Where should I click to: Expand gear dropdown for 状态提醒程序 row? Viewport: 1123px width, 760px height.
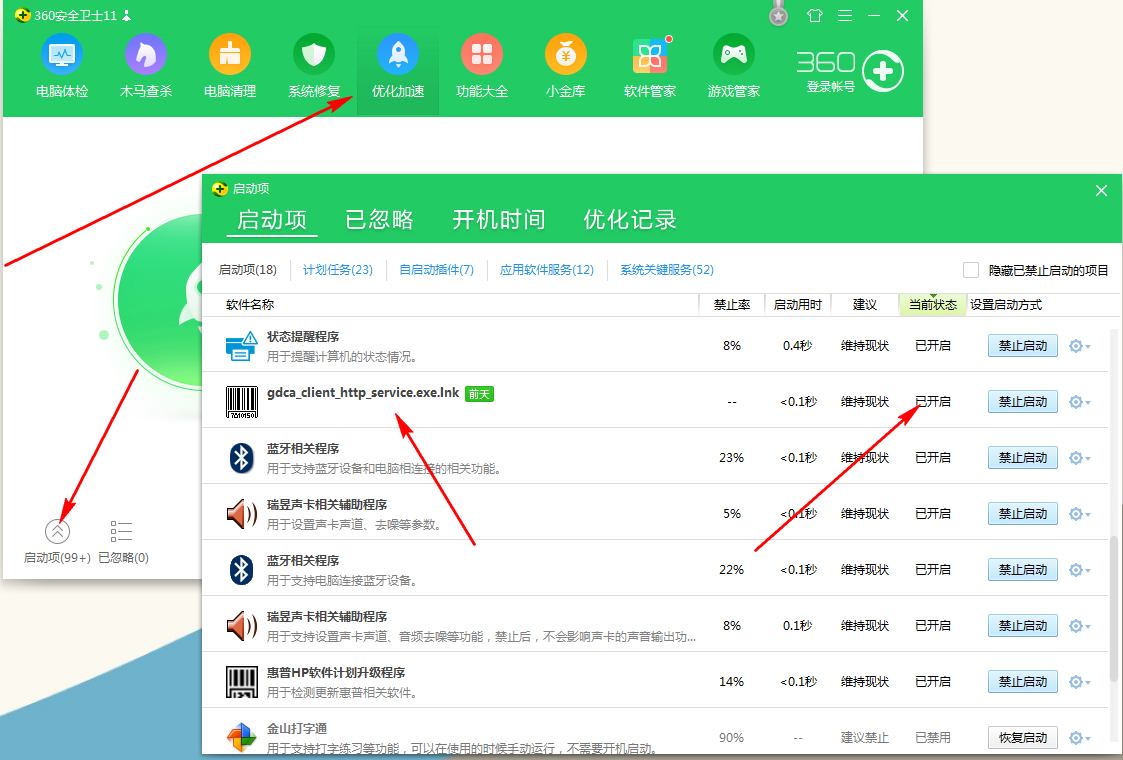[x=1079, y=346]
